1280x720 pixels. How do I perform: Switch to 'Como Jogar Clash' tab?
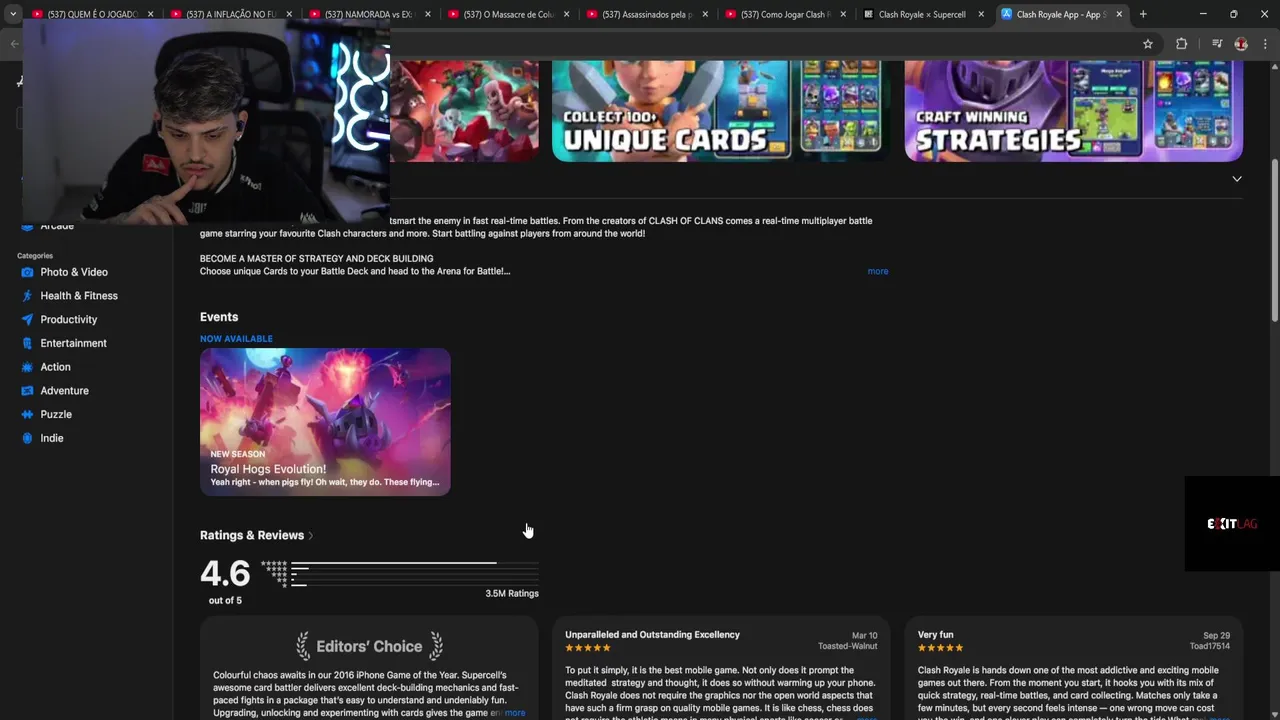pos(784,14)
